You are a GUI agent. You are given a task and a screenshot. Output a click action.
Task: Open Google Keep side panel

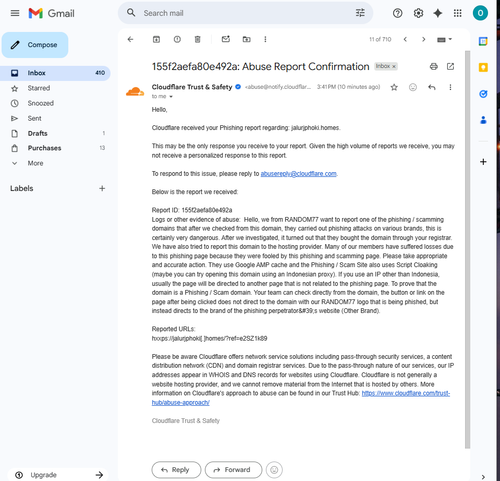(483, 68)
